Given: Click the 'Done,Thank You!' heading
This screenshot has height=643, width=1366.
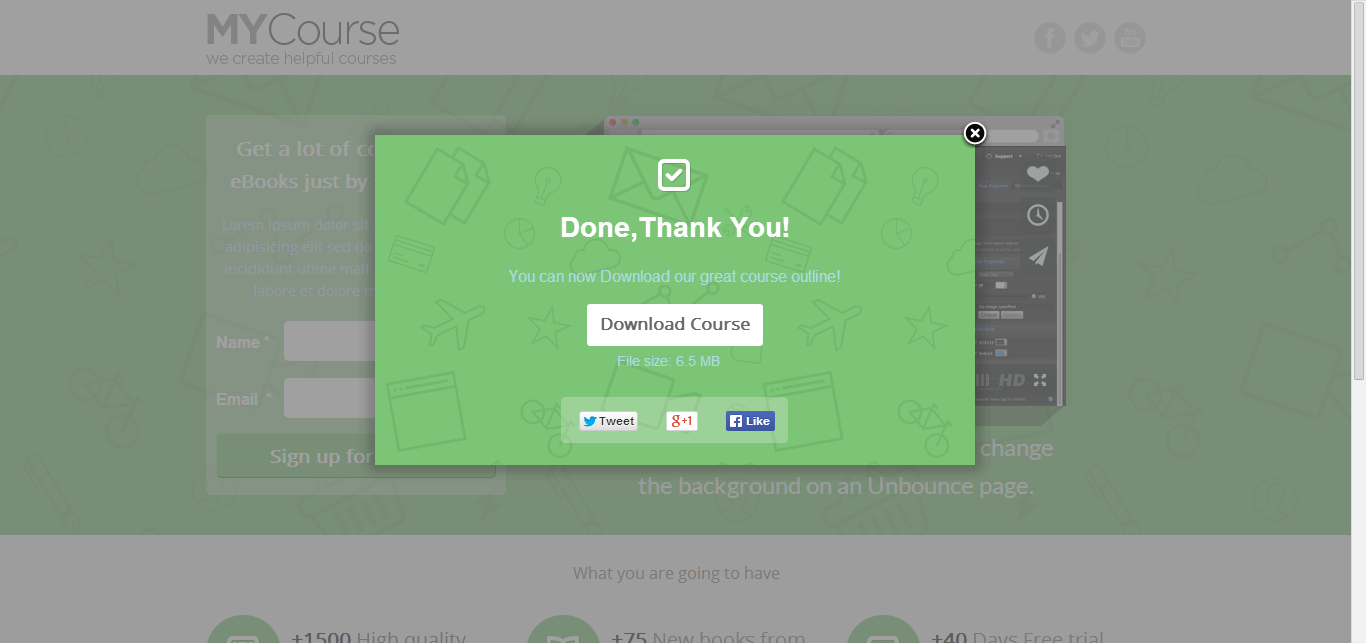Looking at the screenshot, I should [675, 228].
